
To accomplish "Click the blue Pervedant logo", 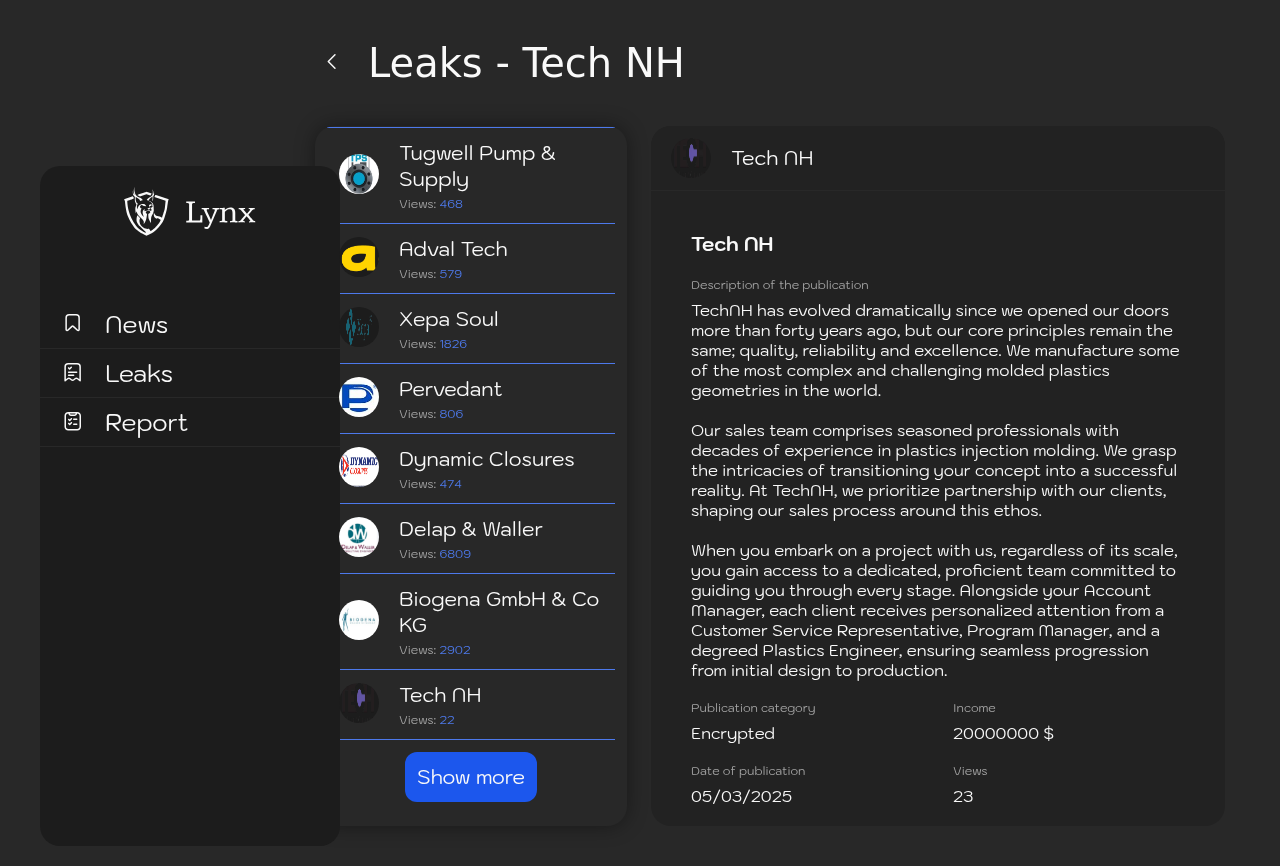I will tap(359, 397).
